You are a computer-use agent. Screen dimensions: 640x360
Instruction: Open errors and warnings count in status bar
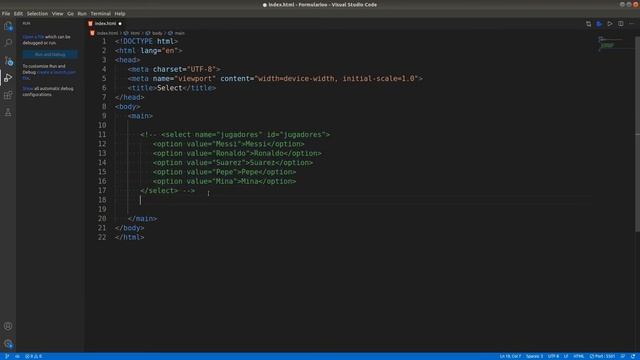coord(33,356)
